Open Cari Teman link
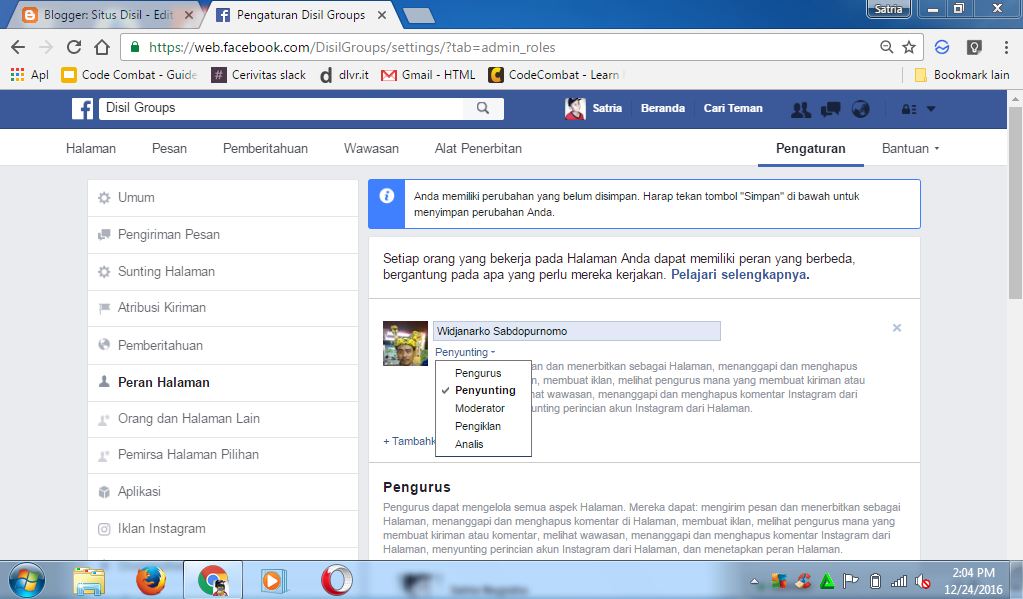 pyautogui.click(x=733, y=108)
